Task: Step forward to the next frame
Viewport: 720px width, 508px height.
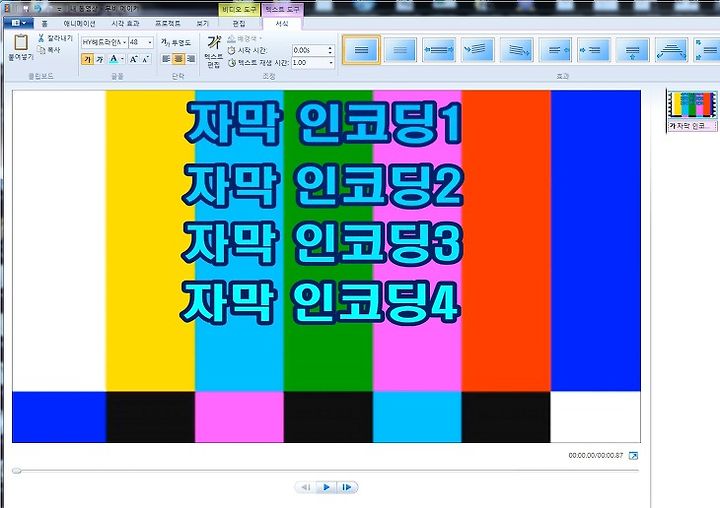Action: (x=347, y=487)
